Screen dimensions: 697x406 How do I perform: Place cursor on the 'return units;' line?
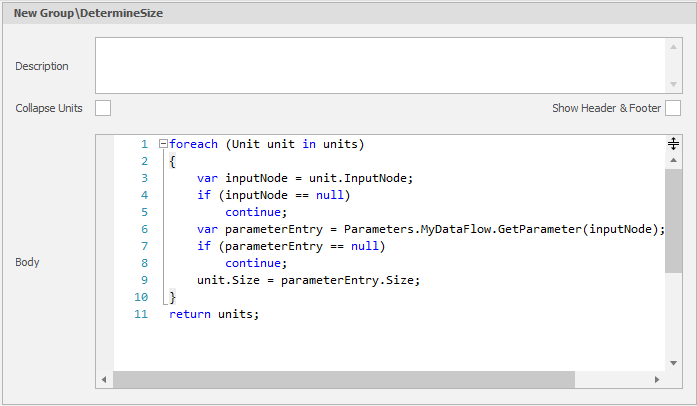click(x=214, y=314)
